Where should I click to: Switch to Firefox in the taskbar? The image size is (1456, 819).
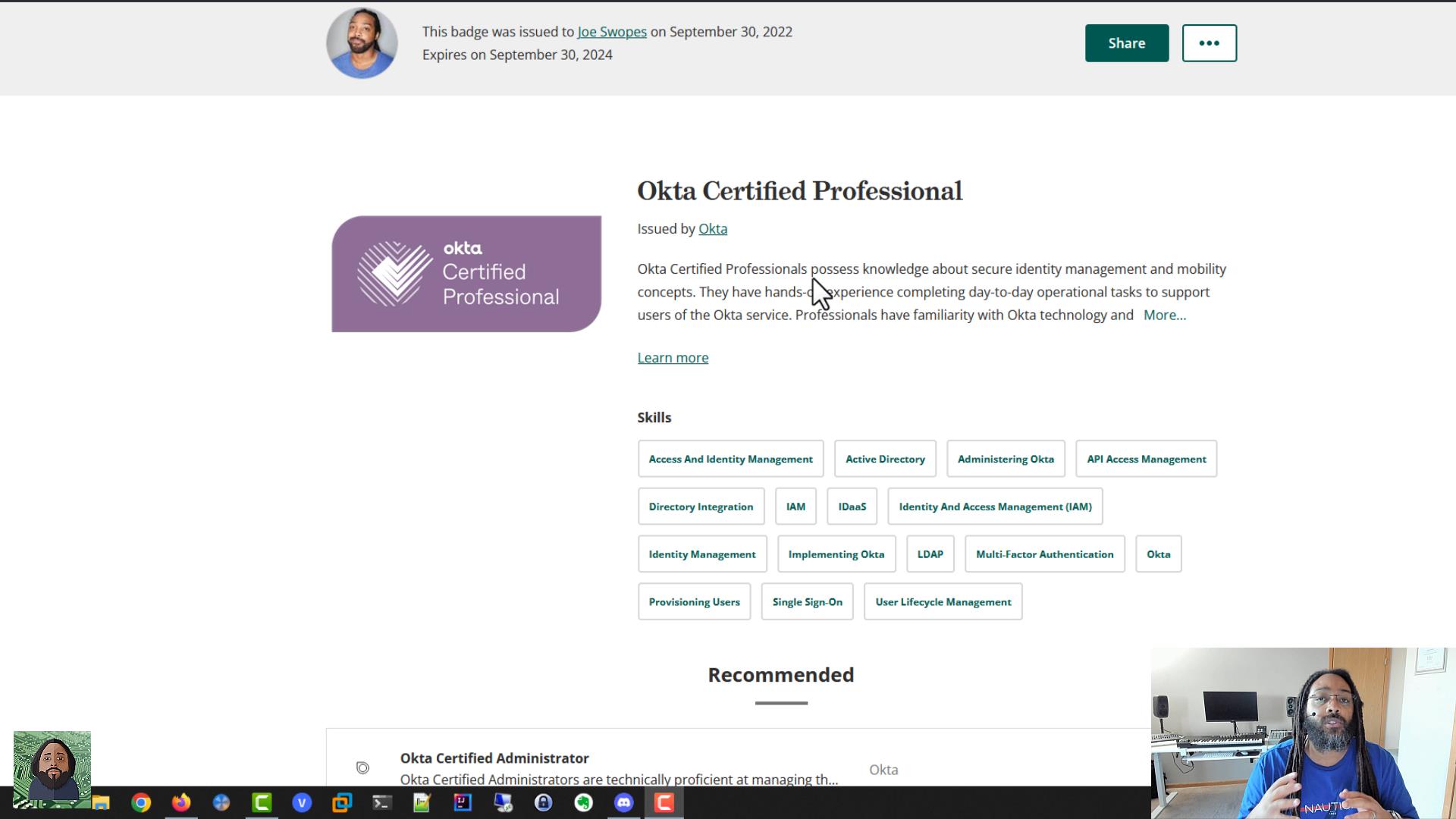181,802
